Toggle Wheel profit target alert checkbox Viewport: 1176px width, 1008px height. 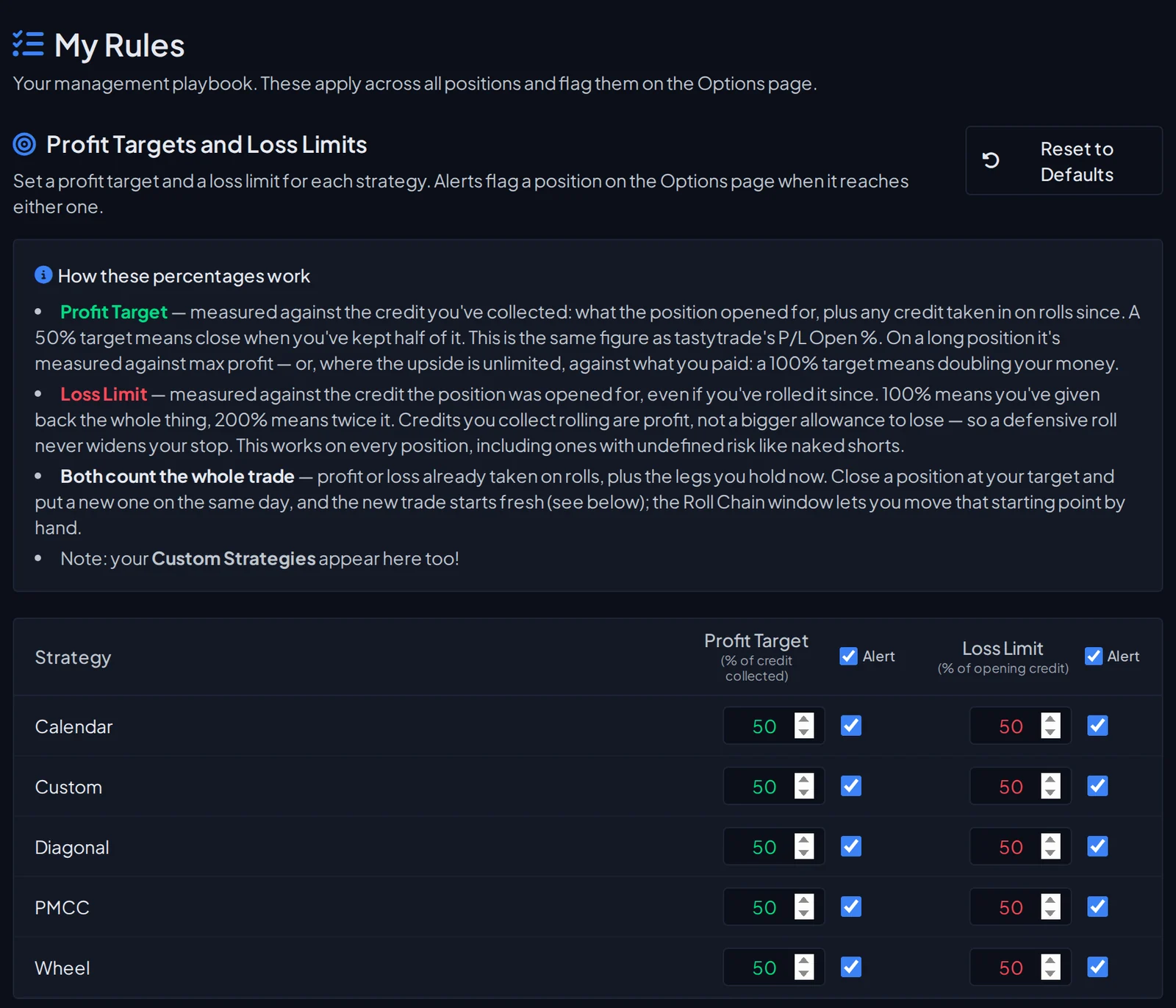[x=851, y=967]
